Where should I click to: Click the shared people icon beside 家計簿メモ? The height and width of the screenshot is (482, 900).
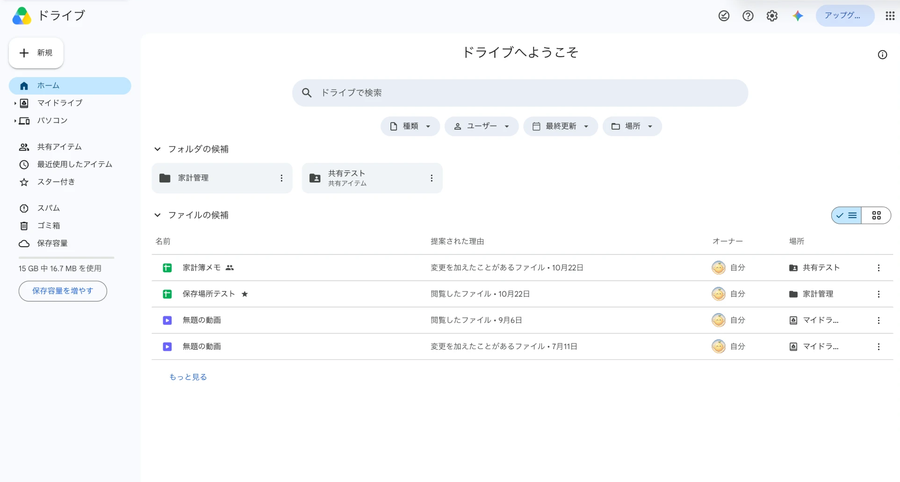coord(230,267)
